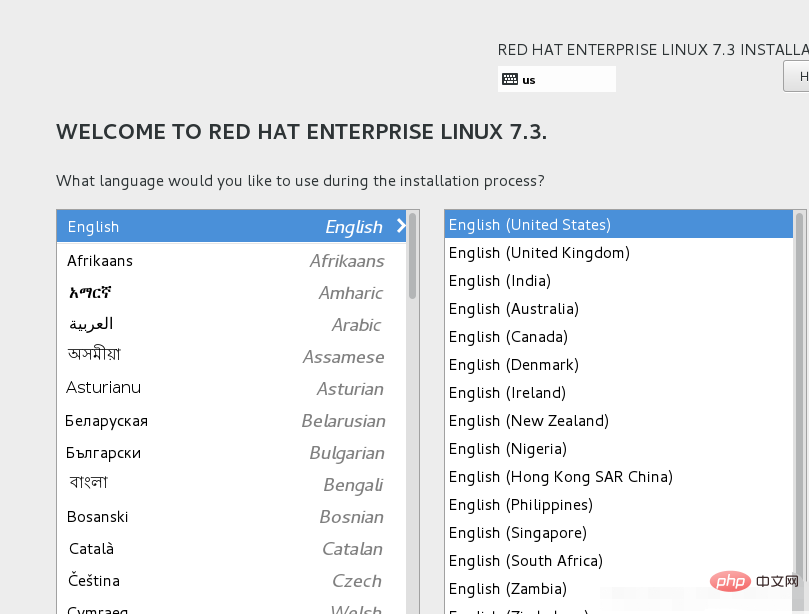Choose Bosanski (Bosnian) language
Screen dimensions: 809x614
231,516
